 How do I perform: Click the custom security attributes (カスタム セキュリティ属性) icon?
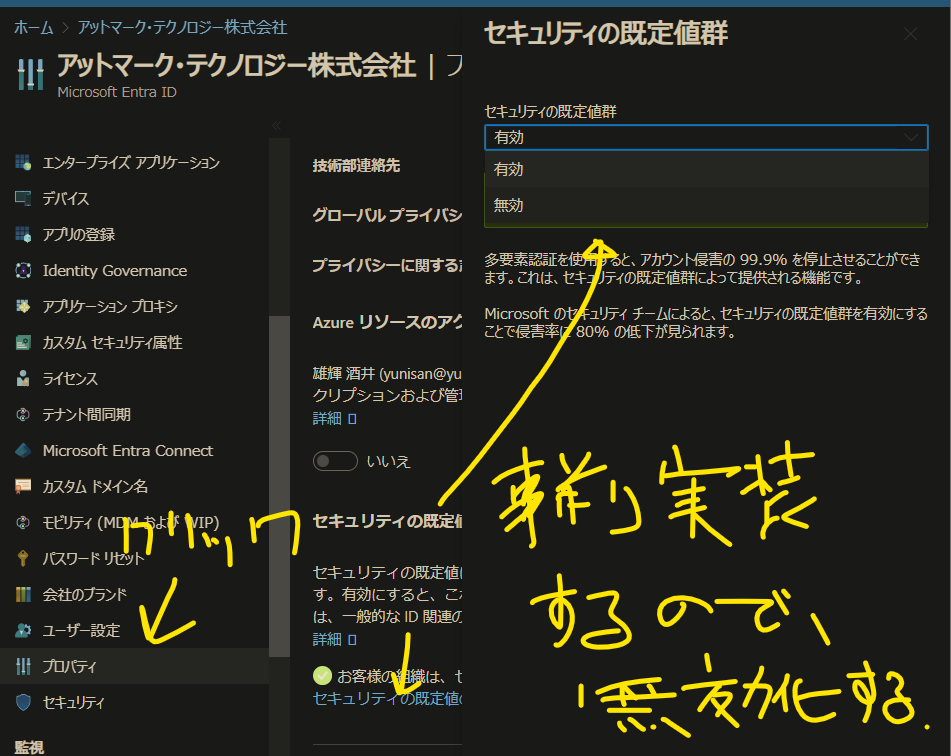23,343
